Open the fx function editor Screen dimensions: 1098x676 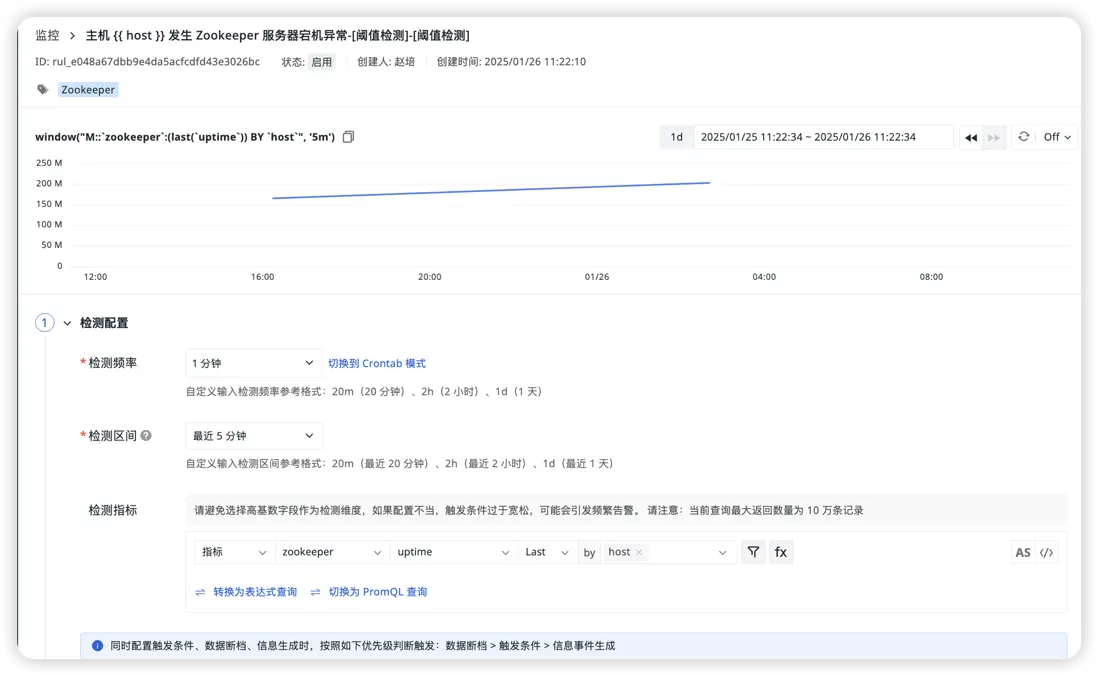tap(781, 552)
